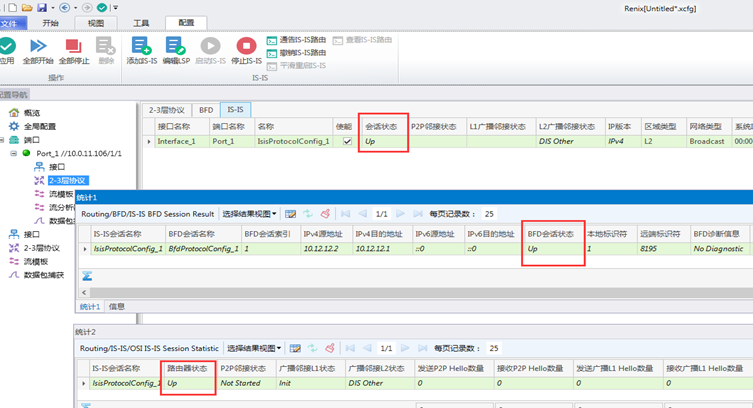Collapse the 端口 ports tree node
Viewport: 753px width, 408px height.
[x=2, y=140]
